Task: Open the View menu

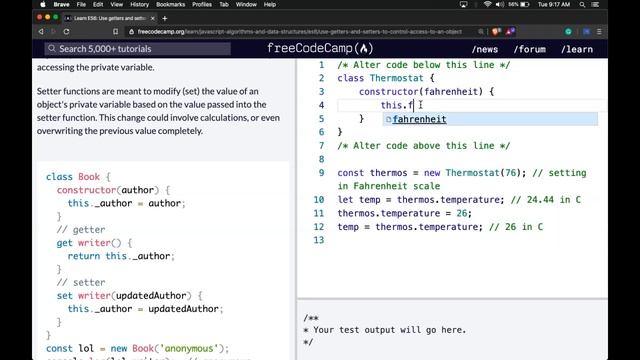Action: (116, 4)
